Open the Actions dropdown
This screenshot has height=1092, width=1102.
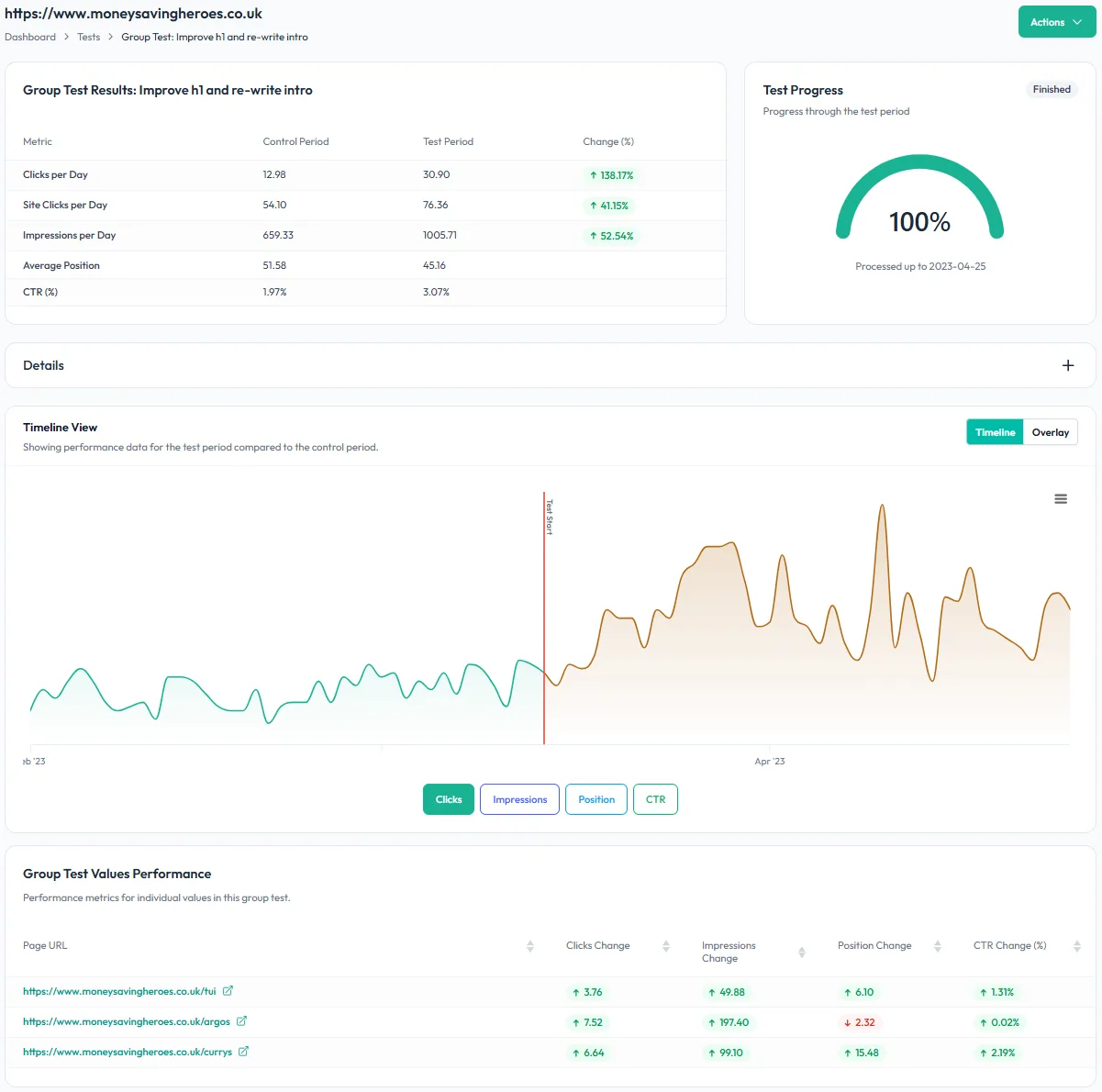click(1056, 21)
